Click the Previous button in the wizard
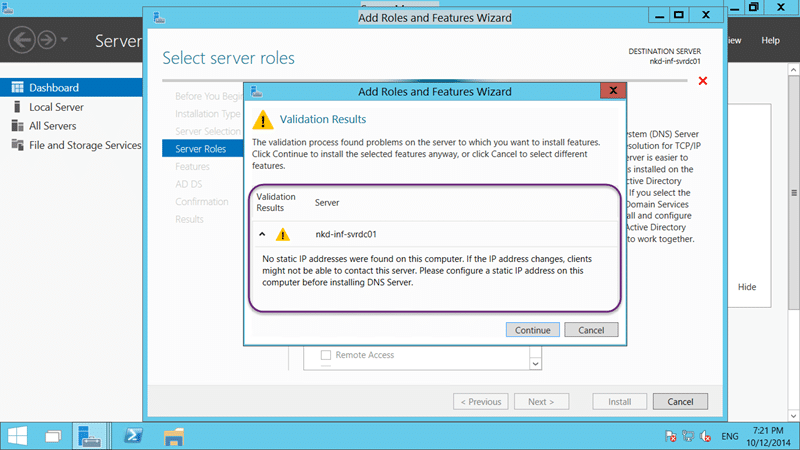This screenshot has height=450, width=800. tap(481, 402)
